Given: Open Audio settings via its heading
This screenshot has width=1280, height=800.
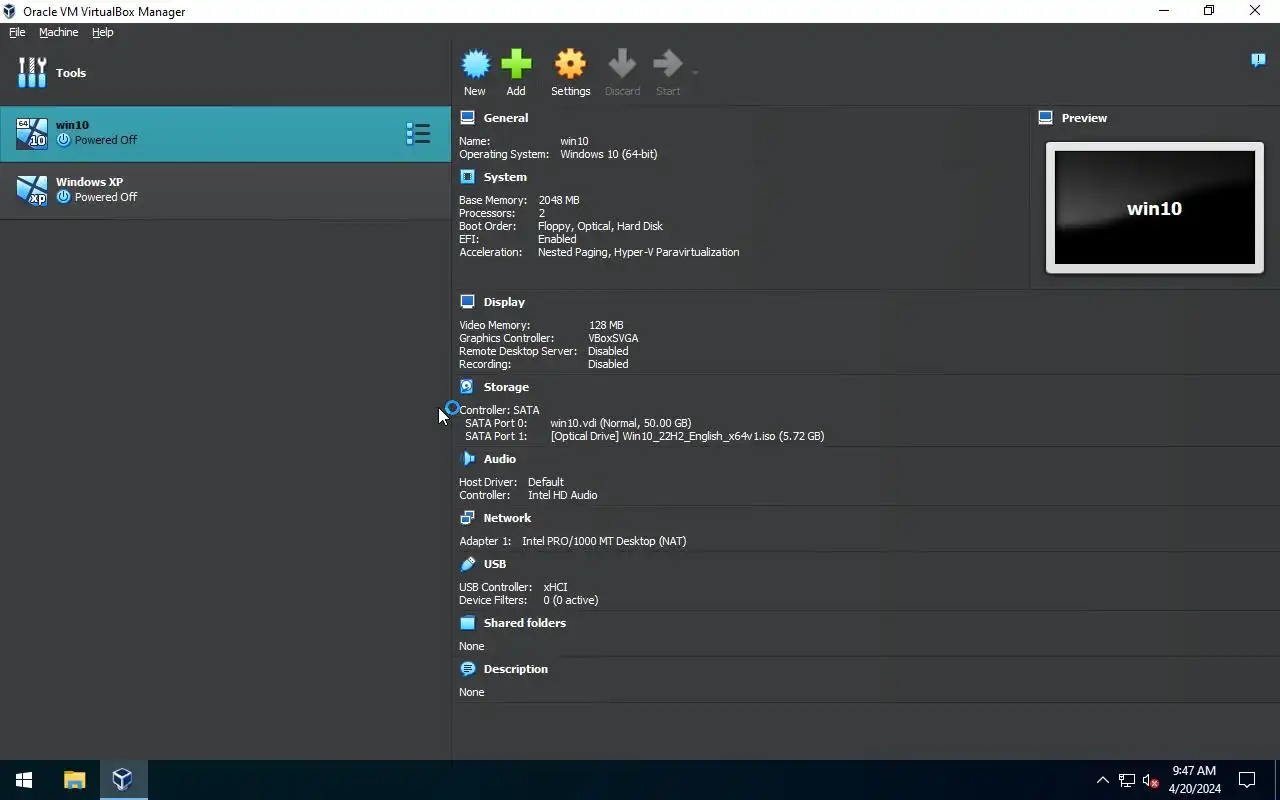Looking at the screenshot, I should click(500, 459).
